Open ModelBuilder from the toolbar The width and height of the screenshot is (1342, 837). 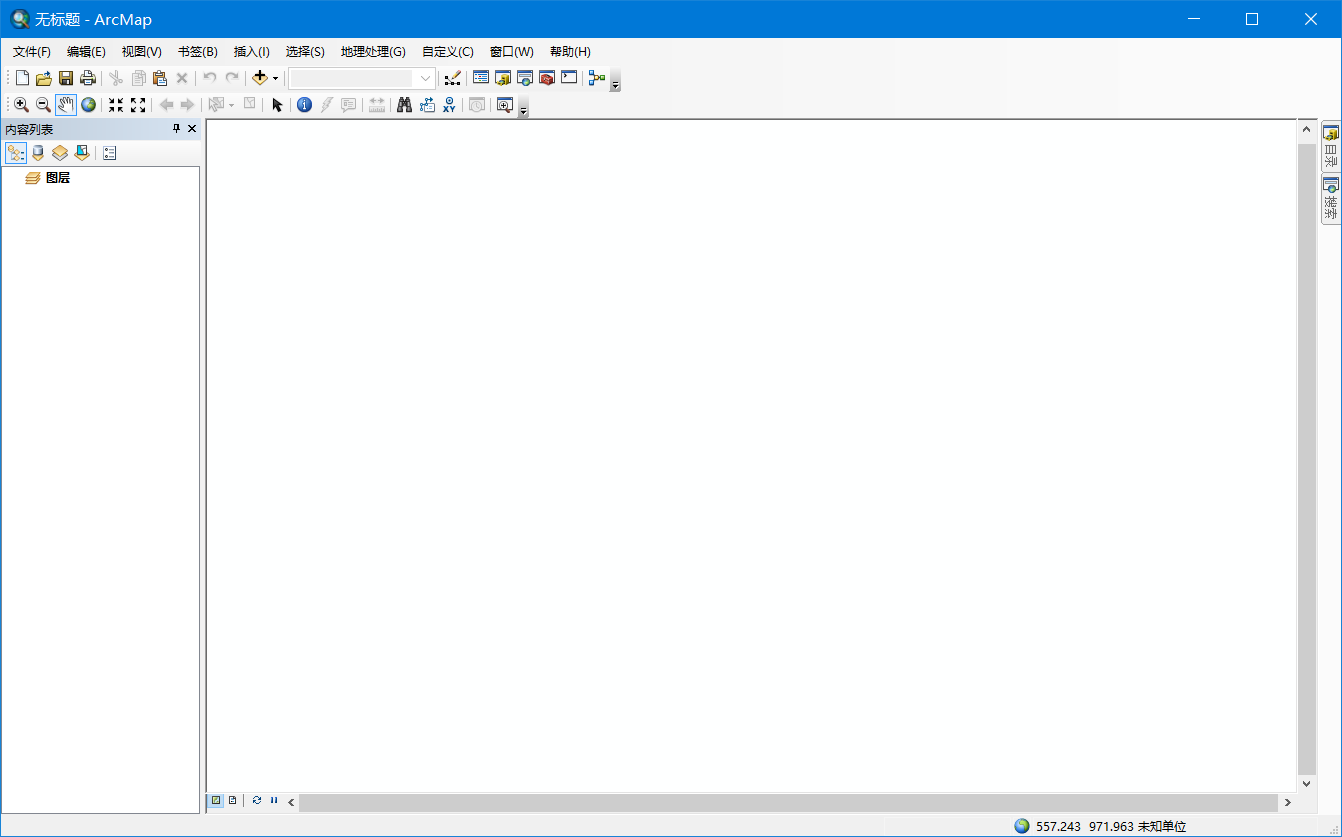click(597, 77)
